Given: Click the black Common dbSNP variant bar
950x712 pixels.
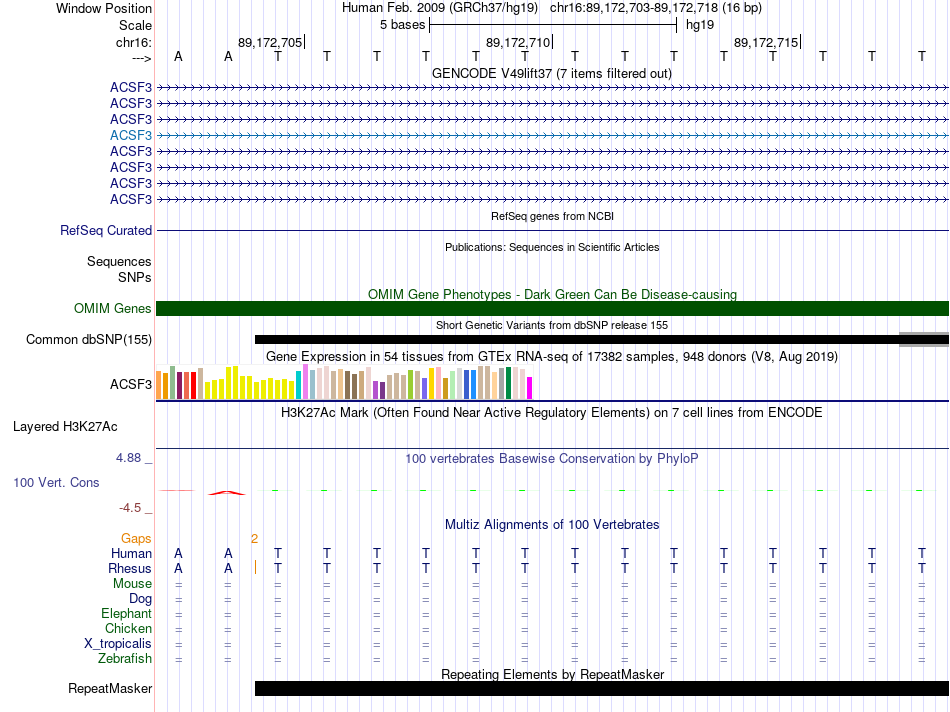Looking at the screenshot, I should click(x=576, y=339).
